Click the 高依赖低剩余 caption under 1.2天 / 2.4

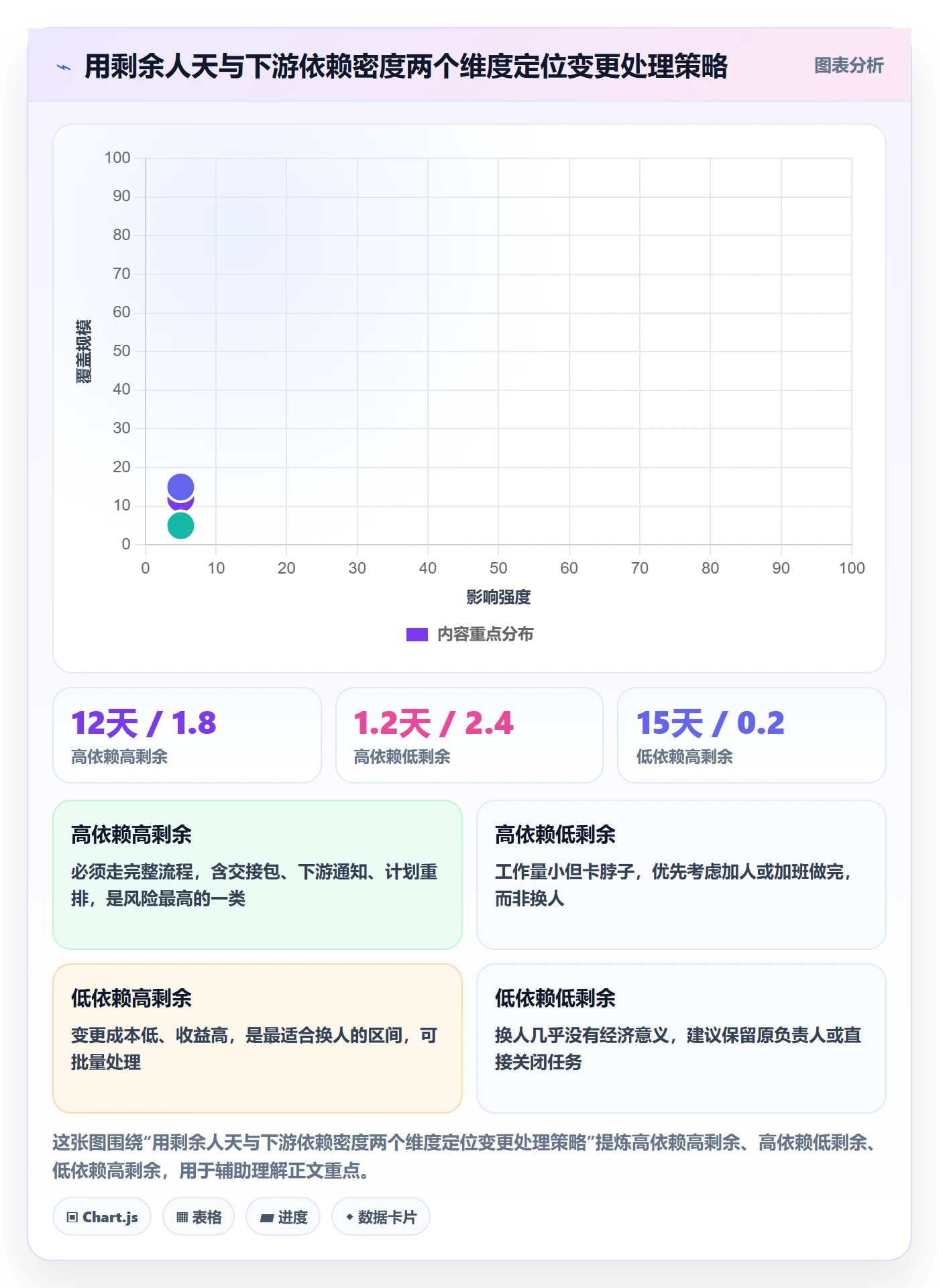click(402, 757)
